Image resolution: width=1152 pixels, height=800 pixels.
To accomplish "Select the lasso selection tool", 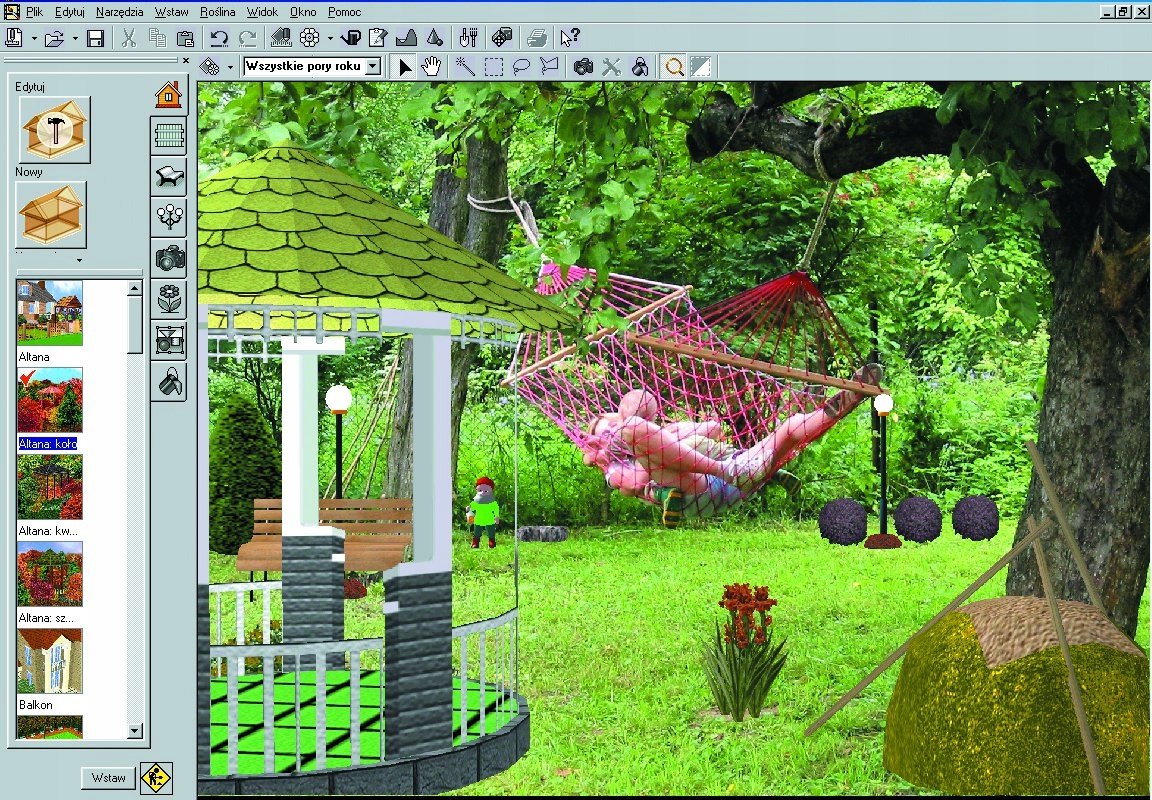I will coord(521,67).
